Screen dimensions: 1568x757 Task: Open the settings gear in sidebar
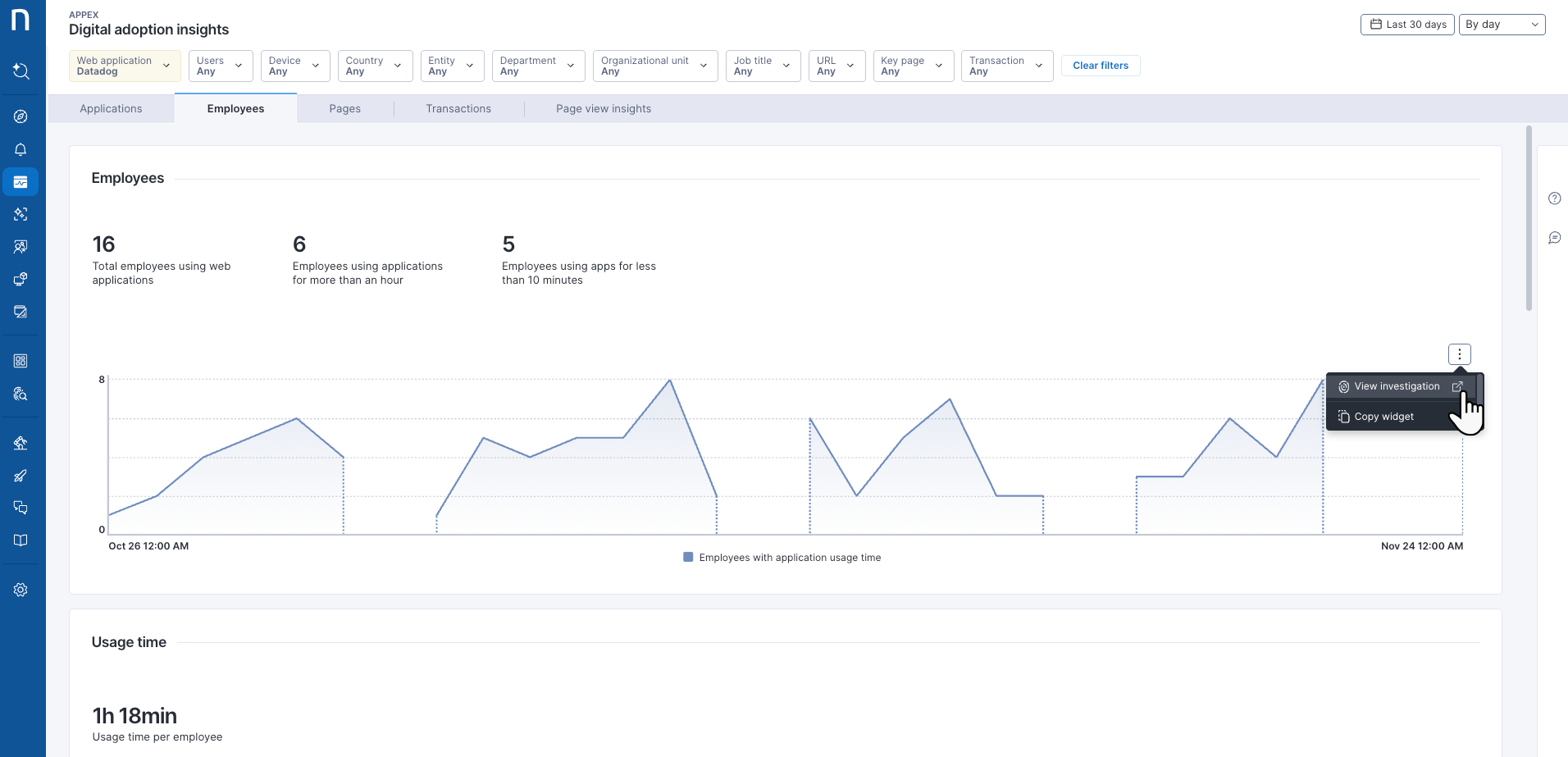click(21, 590)
